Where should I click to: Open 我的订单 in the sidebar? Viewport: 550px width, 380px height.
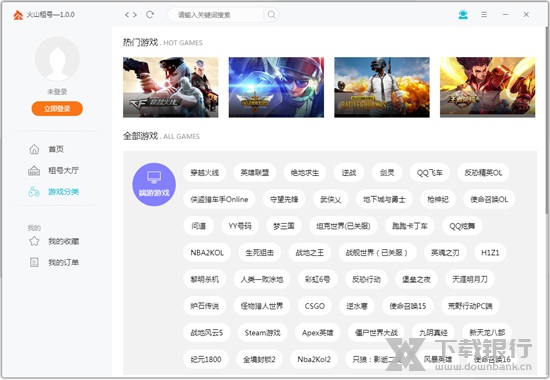63,262
